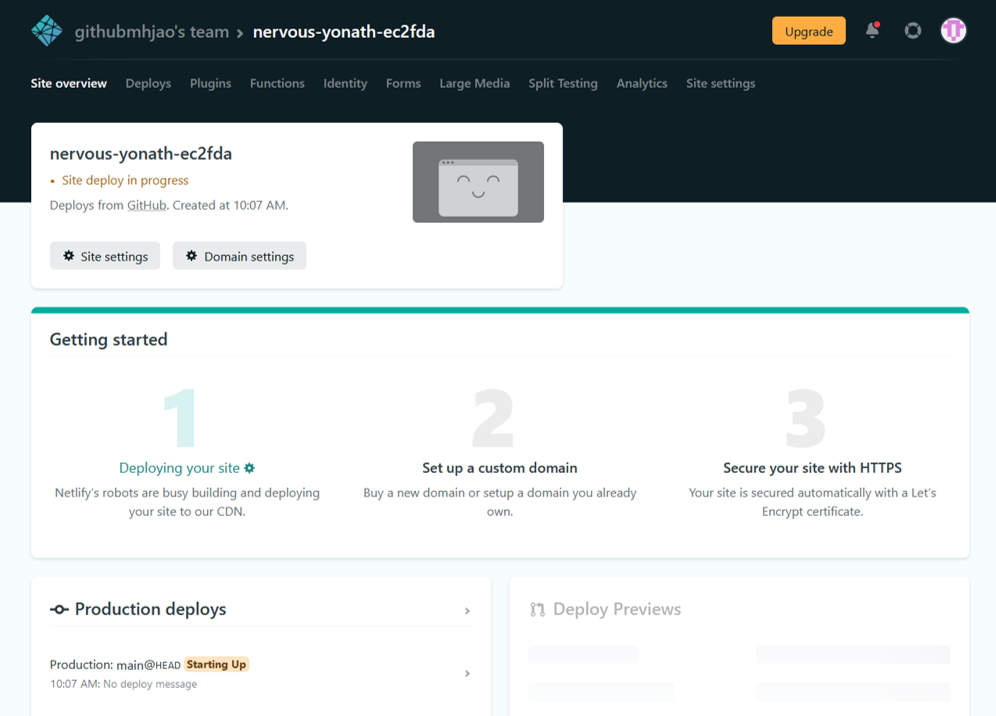
Task: Click the gear icon in Site settings button
Action: coord(69,256)
